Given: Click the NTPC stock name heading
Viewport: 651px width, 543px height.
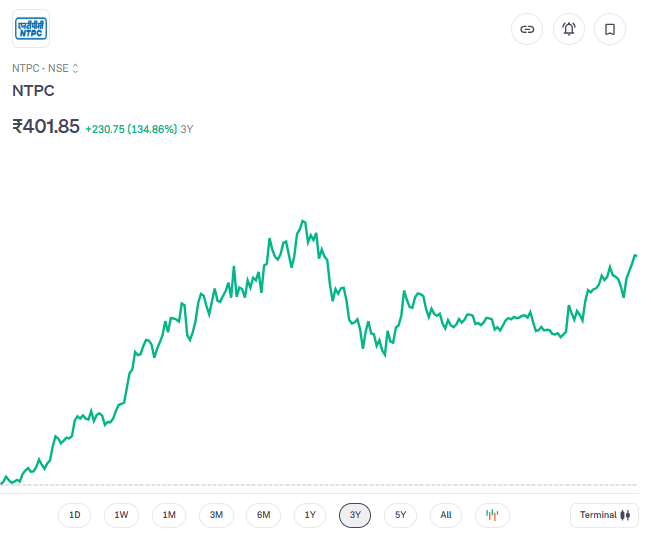Looking at the screenshot, I should pyautogui.click(x=33, y=91).
